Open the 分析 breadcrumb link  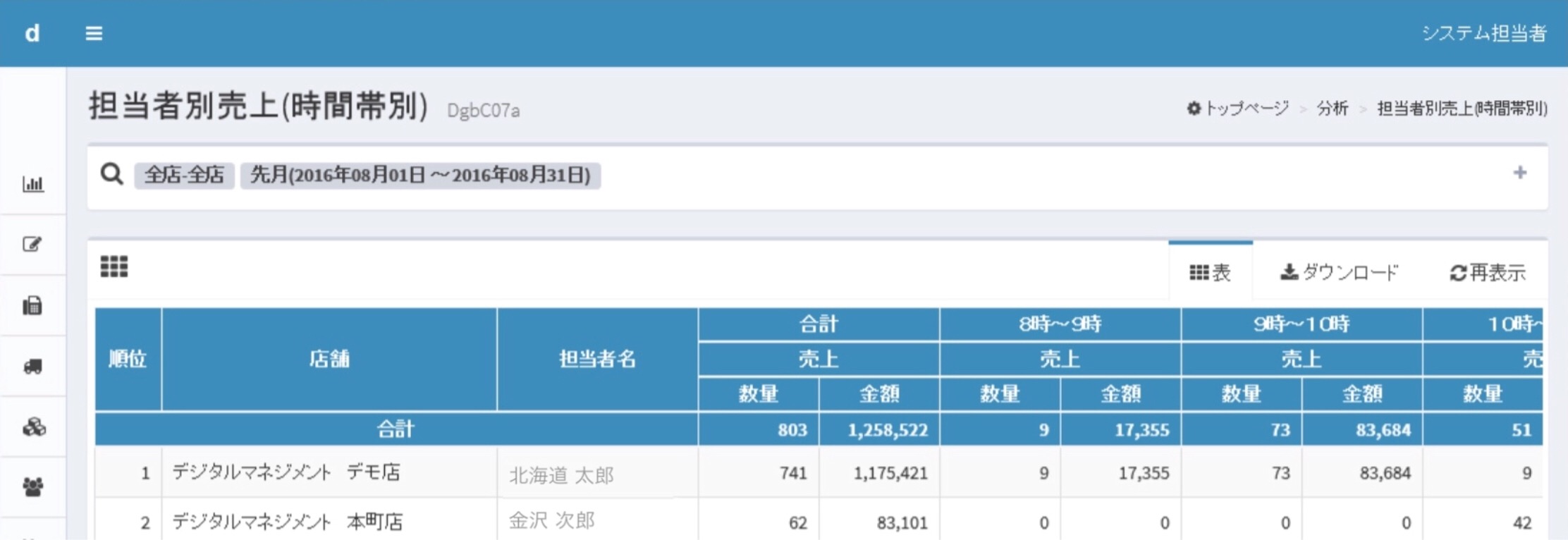[1333, 108]
